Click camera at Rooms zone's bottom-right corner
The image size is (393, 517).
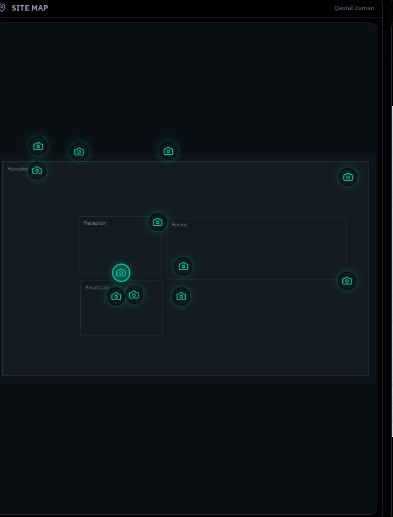pos(347,281)
